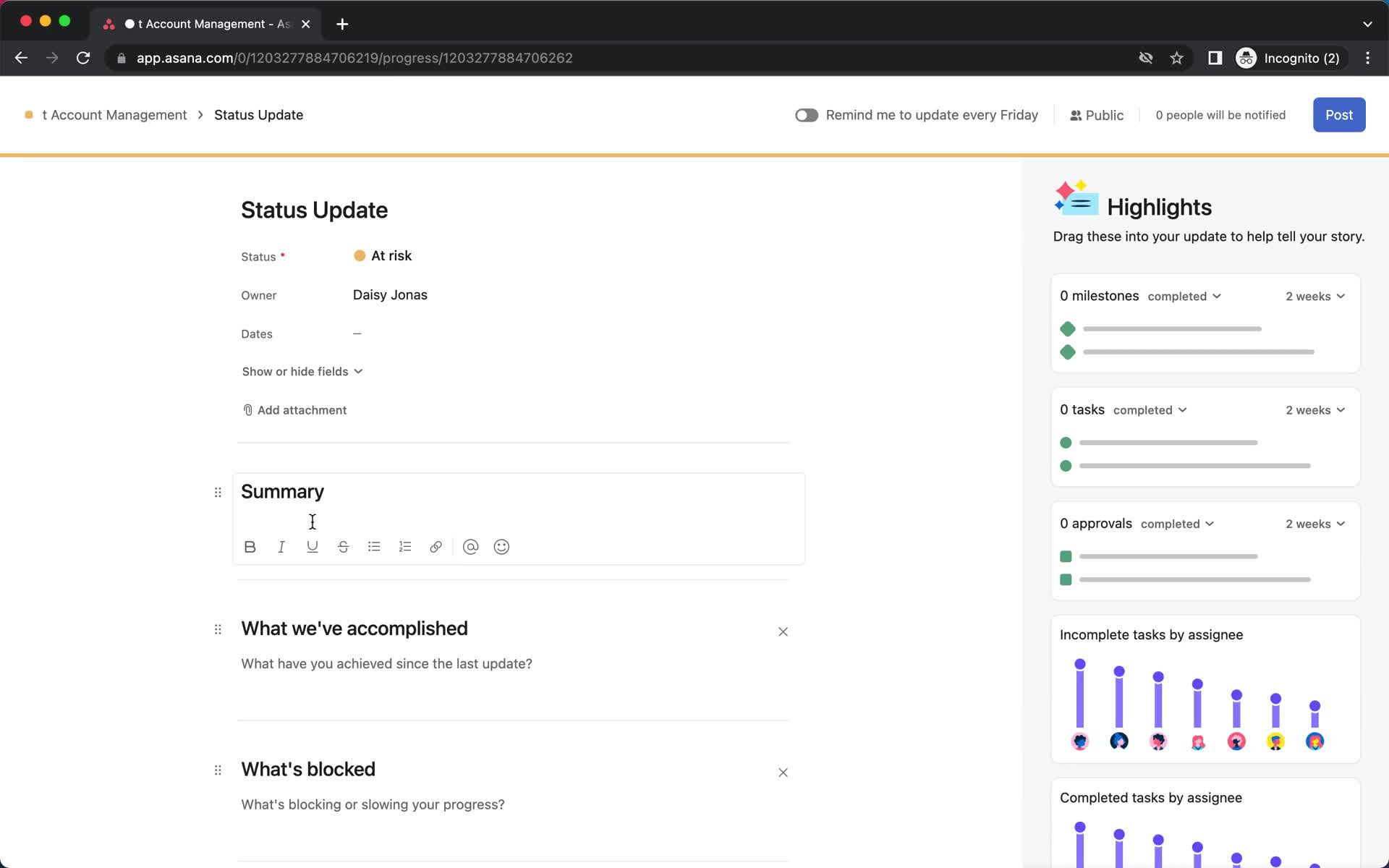Navigate back using browser back button

coord(20,58)
